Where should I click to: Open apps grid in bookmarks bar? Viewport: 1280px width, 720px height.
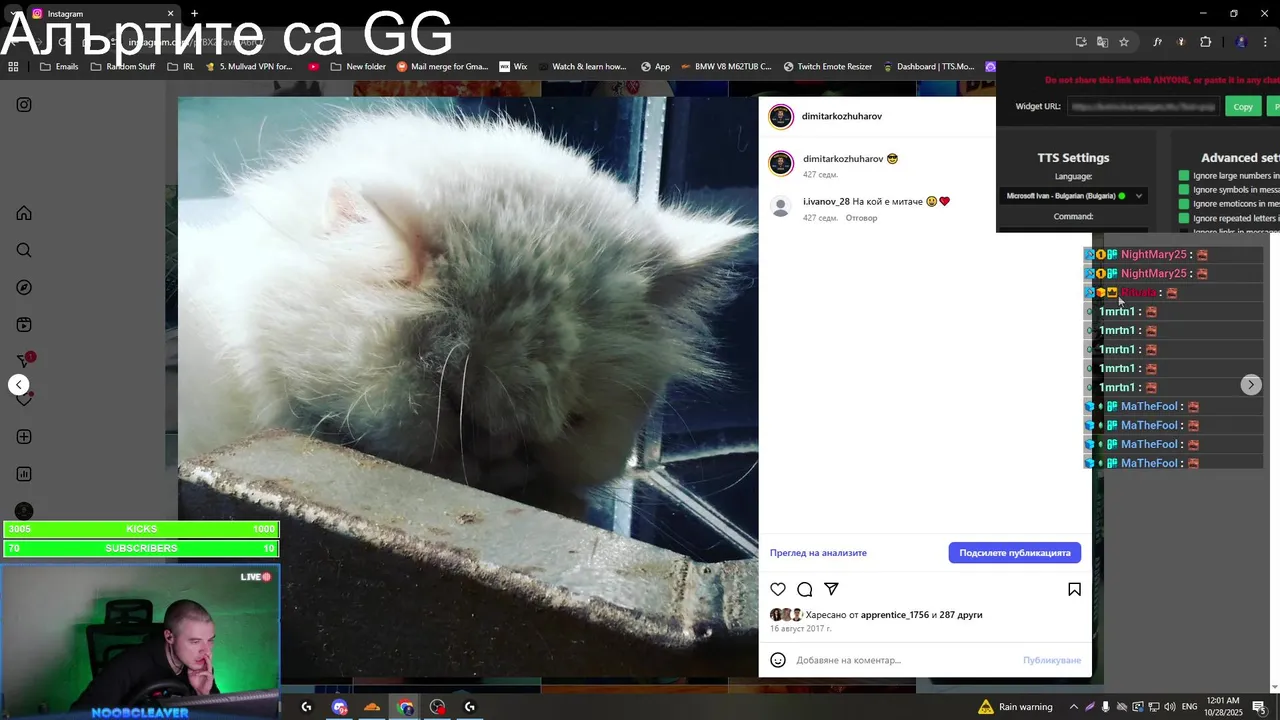[x=13, y=67]
